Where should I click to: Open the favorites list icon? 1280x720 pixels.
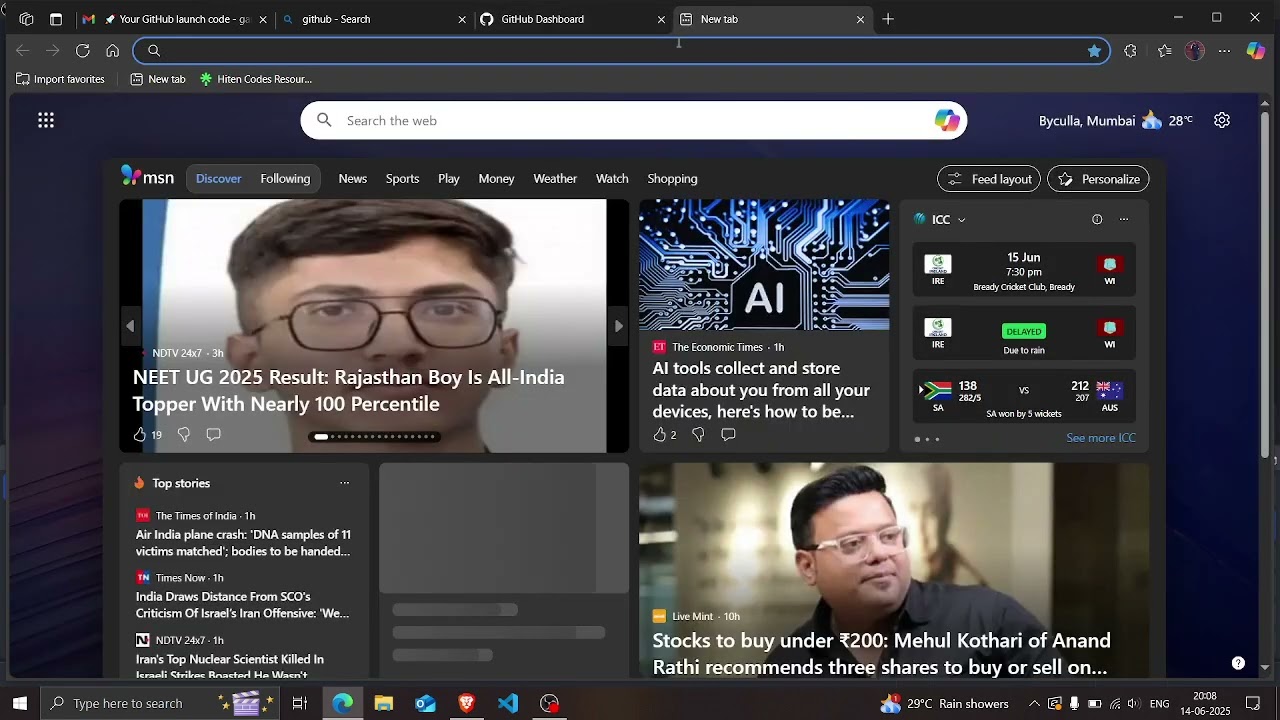1165,51
